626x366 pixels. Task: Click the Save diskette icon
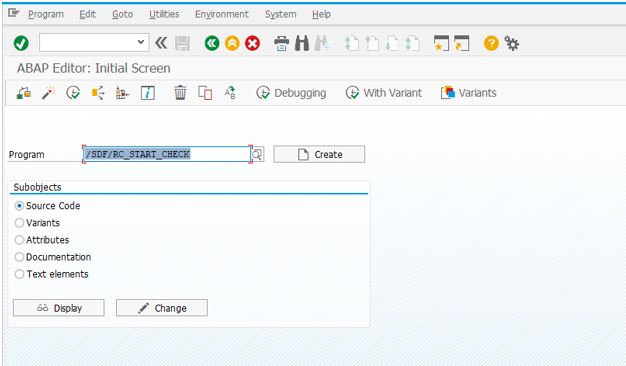(182, 44)
